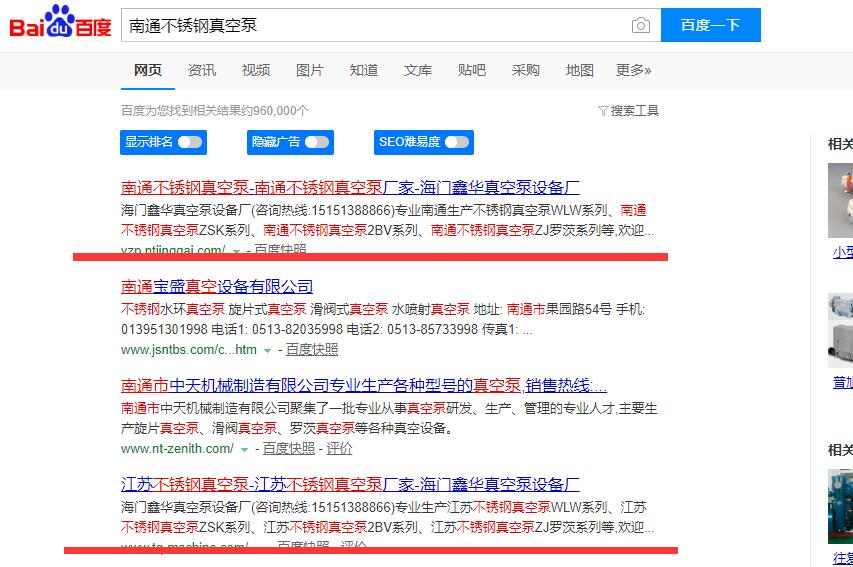Switch to the 图片 tab
853x567 pixels.
click(310, 70)
